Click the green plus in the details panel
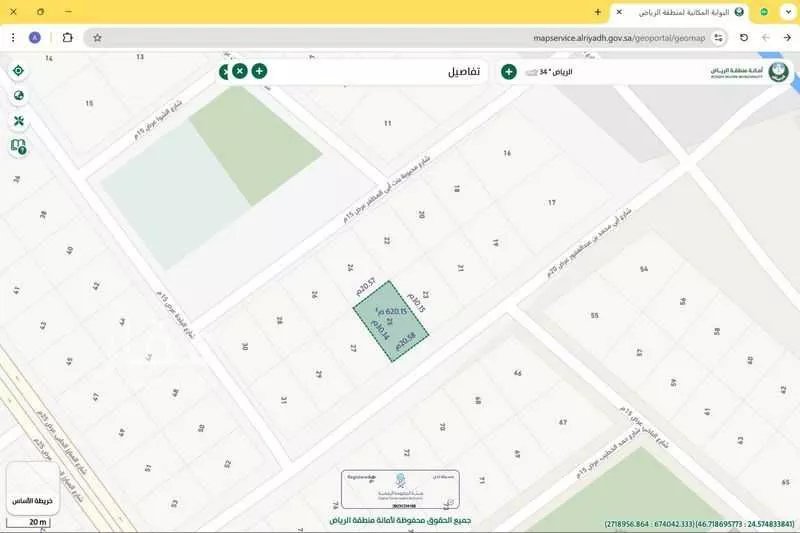 pos(259,71)
